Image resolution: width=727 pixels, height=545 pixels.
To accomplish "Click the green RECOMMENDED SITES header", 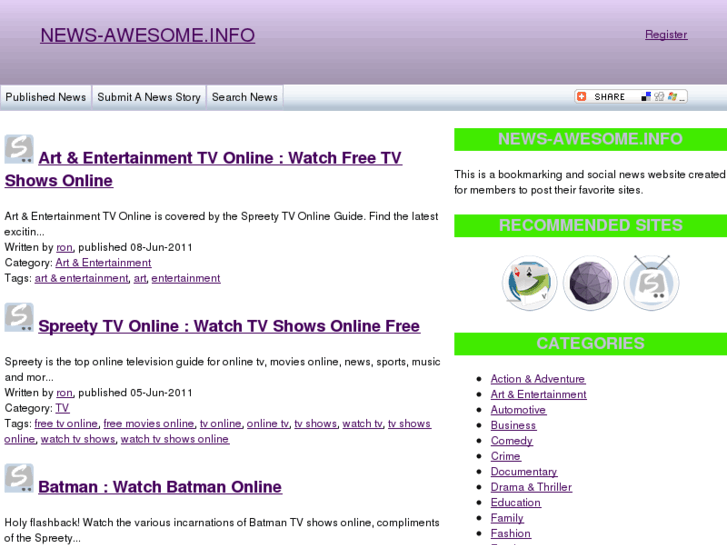I will tap(590, 225).
